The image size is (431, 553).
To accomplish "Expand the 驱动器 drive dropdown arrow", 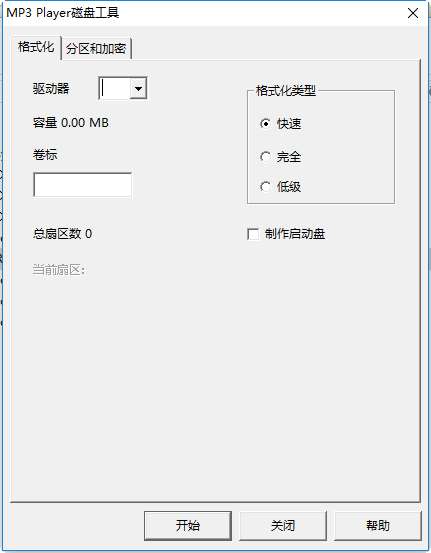I will pos(138,88).
